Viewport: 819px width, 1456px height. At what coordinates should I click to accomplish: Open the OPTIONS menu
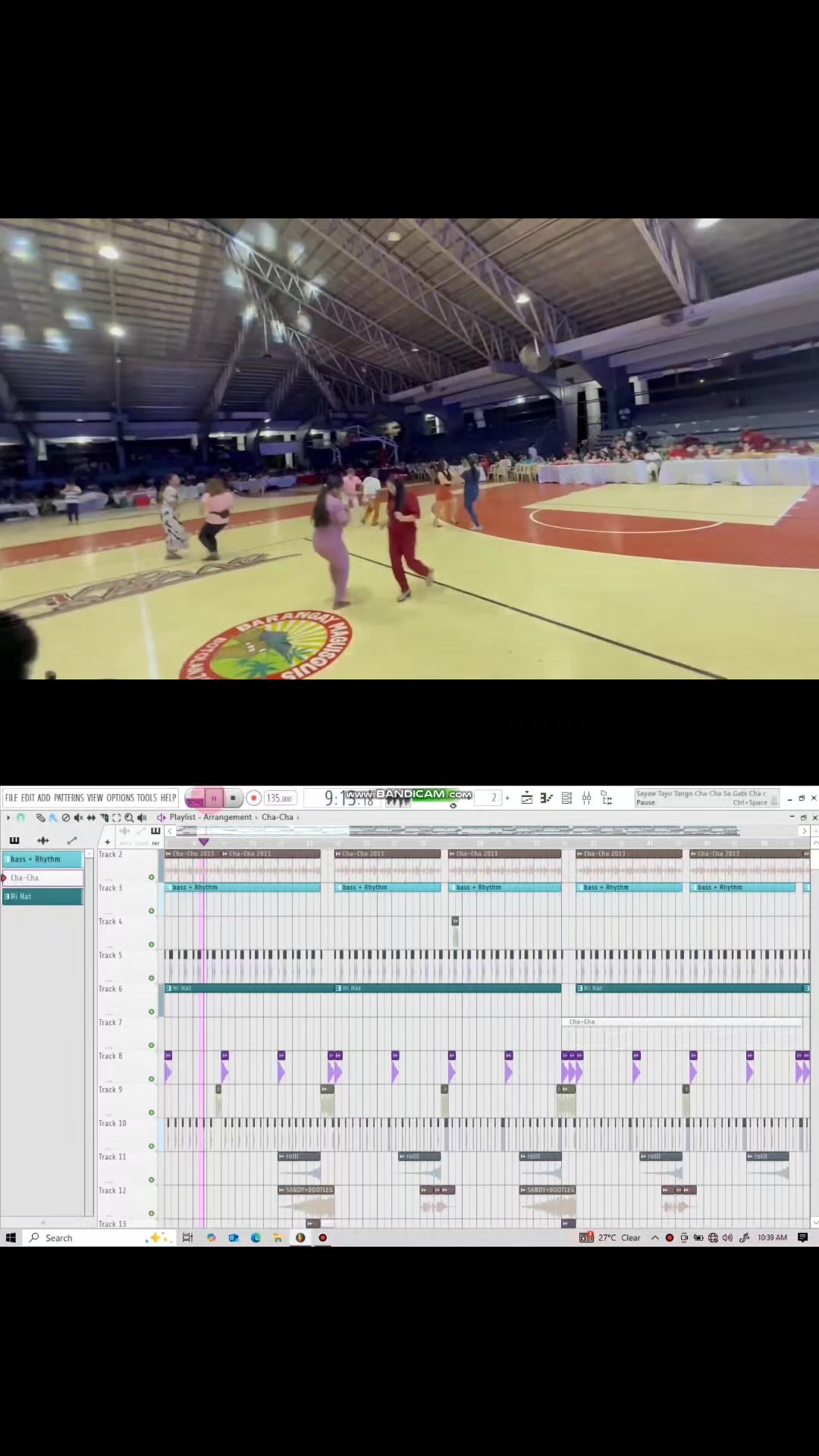point(120,798)
